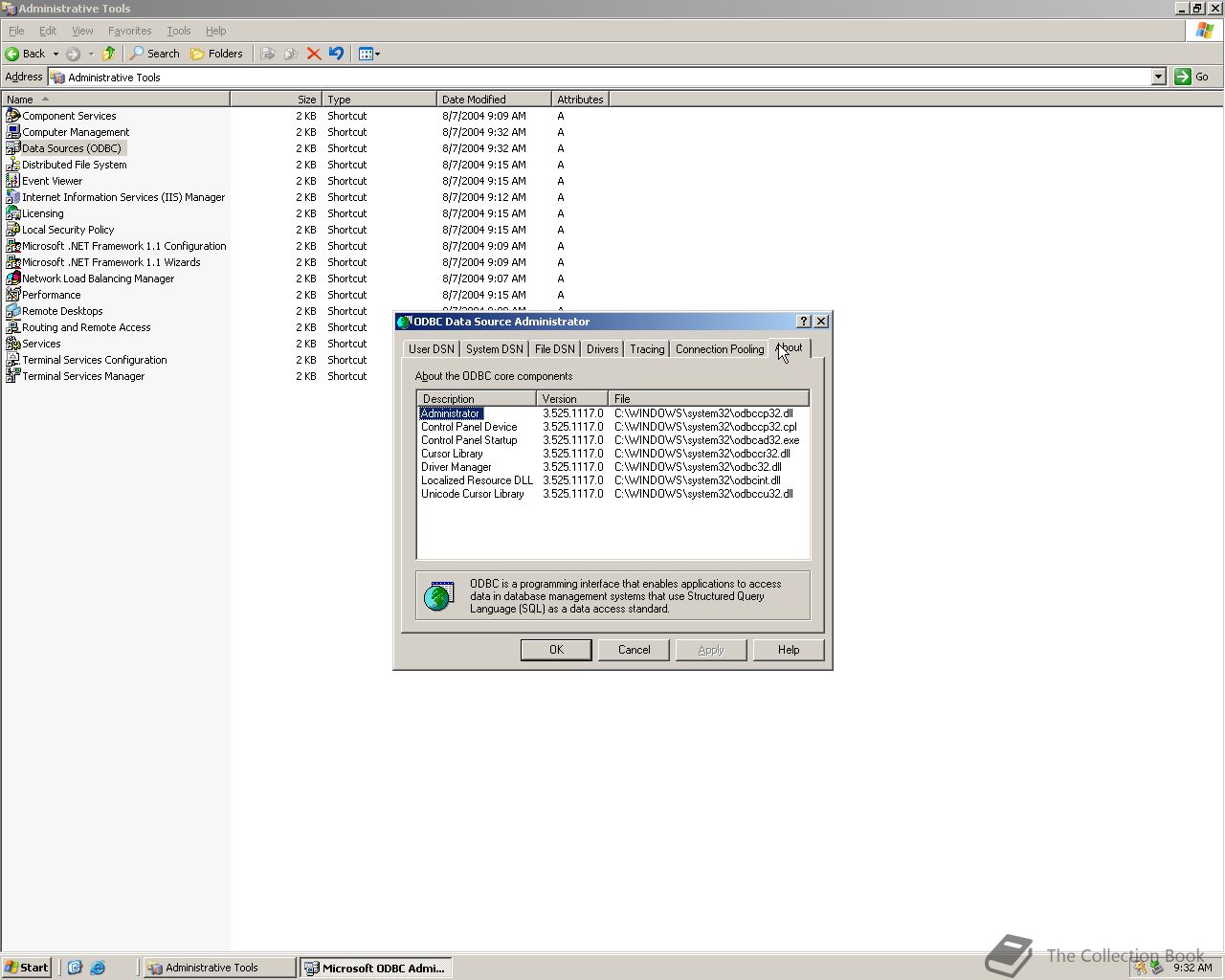Screen dimensions: 1225x980
Task: Click the Undo toolbar icon
Action: pyautogui.click(x=336, y=54)
